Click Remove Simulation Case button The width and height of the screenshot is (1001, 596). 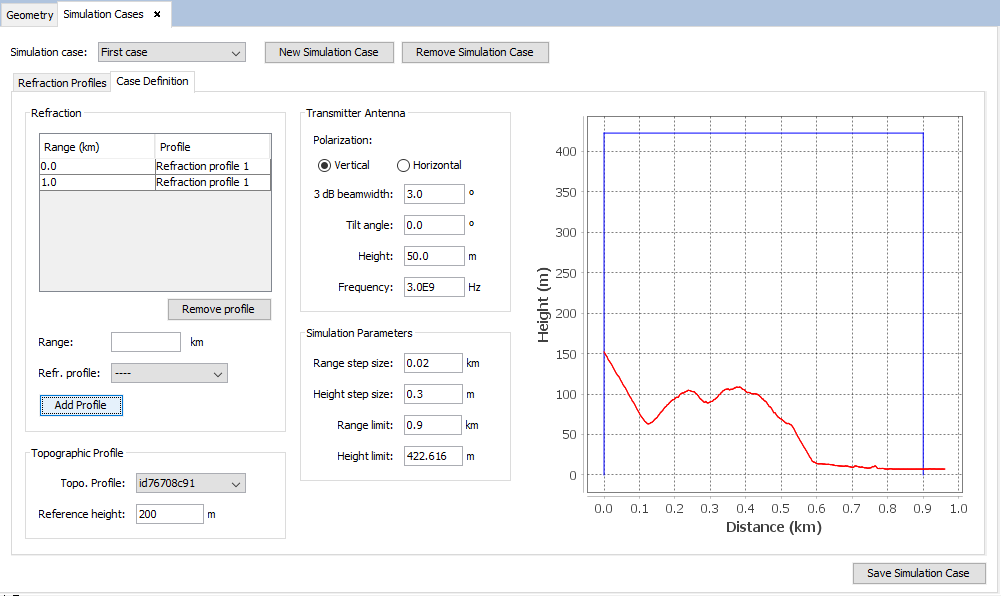(475, 52)
